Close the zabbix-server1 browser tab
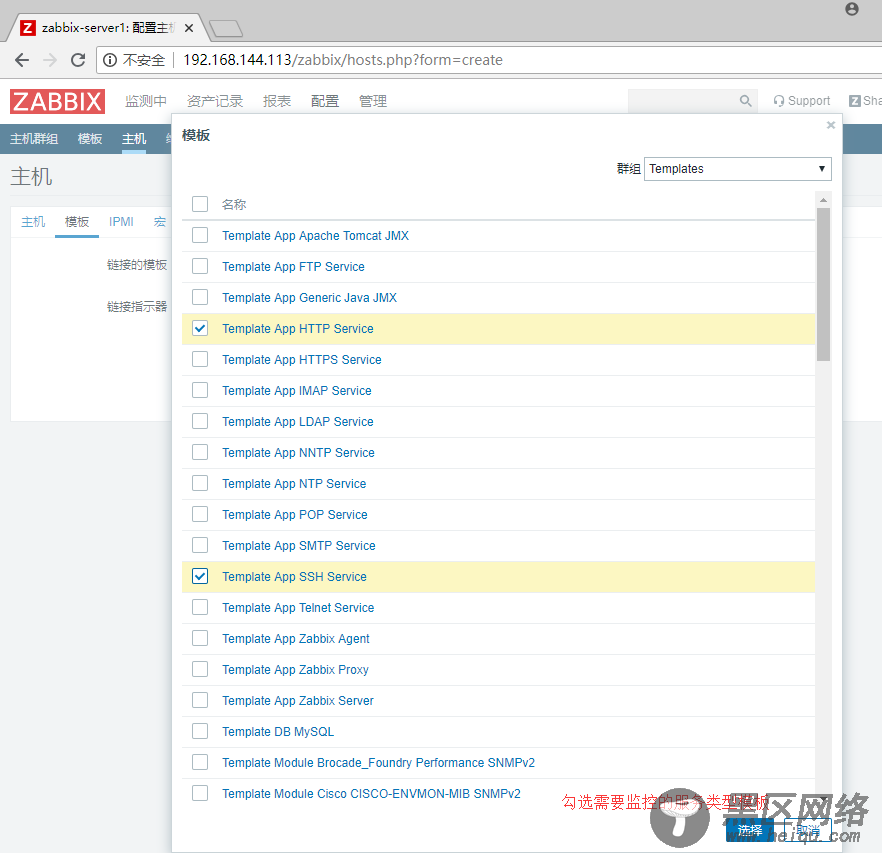This screenshot has width=882, height=853. pyautogui.click(x=189, y=28)
